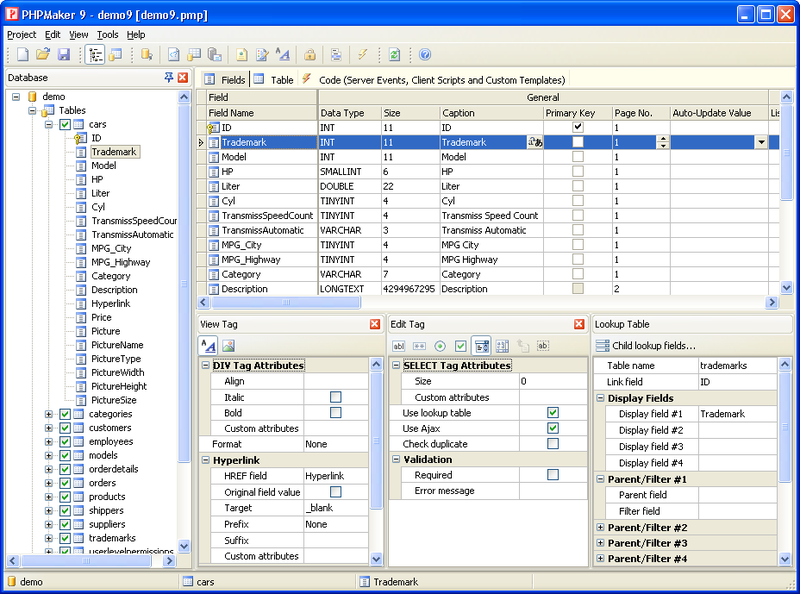Open the Project menu
Image resolution: width=800 pixels, height=594 pixels.
pos(21,35)
